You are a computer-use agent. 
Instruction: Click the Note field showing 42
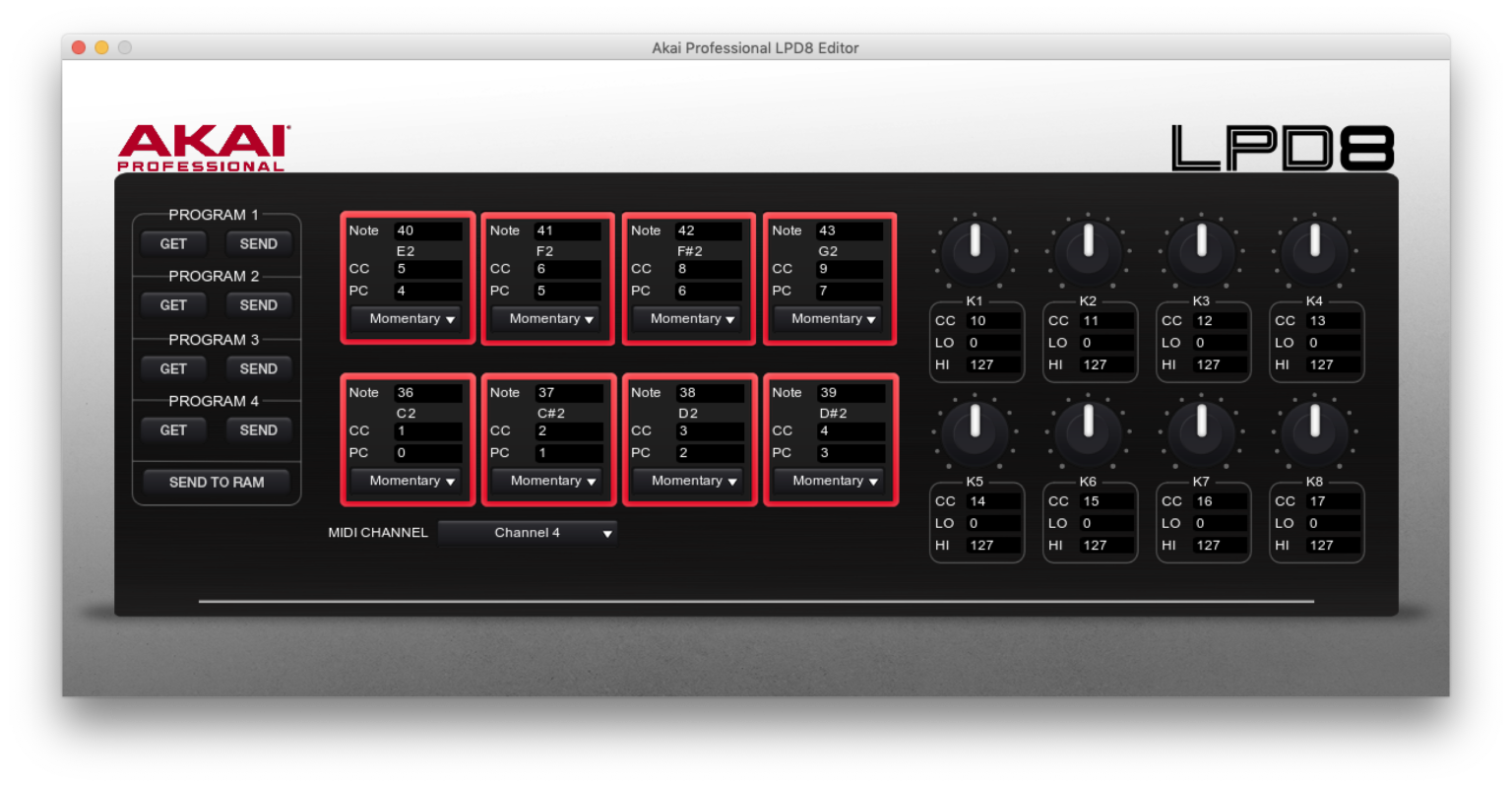click(x=709, y=230)
